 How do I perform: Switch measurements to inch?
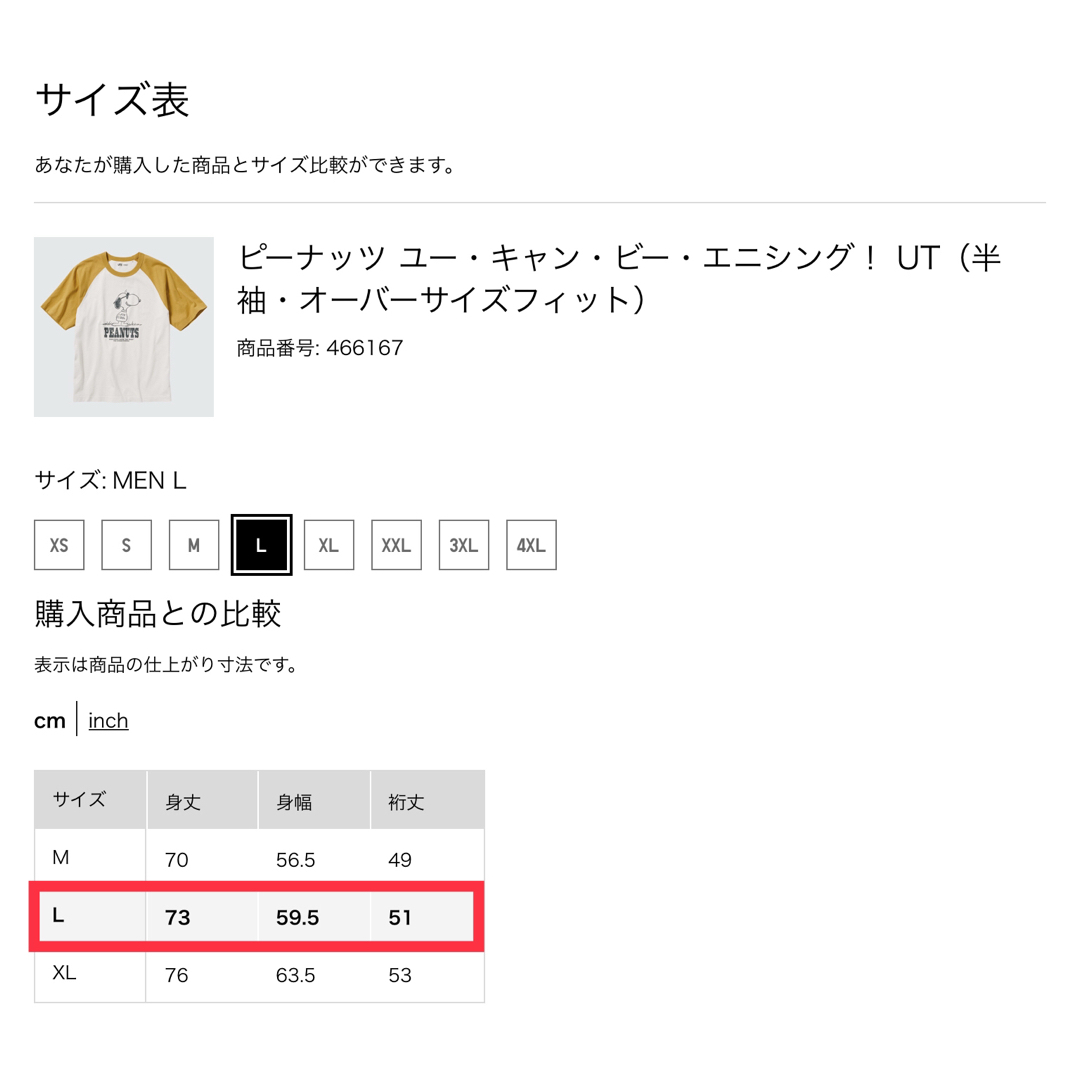click(x=108, y=720)
